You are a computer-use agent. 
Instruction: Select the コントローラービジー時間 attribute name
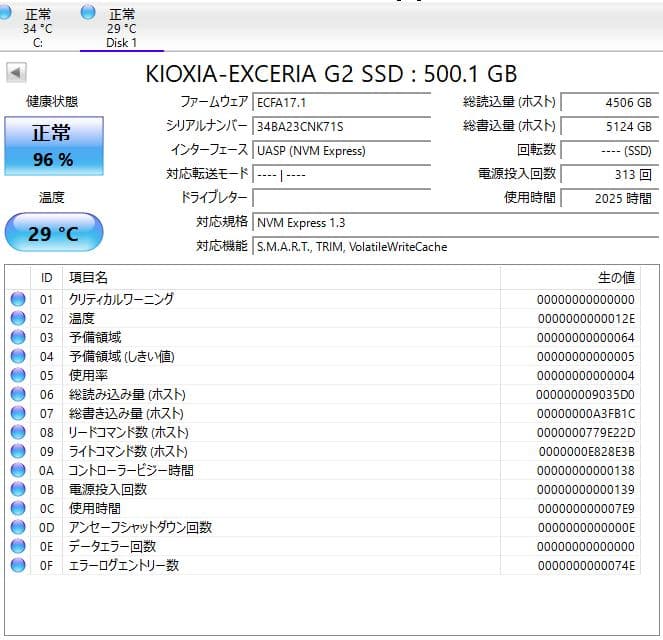pyautogui.click(x=131, y=470)
